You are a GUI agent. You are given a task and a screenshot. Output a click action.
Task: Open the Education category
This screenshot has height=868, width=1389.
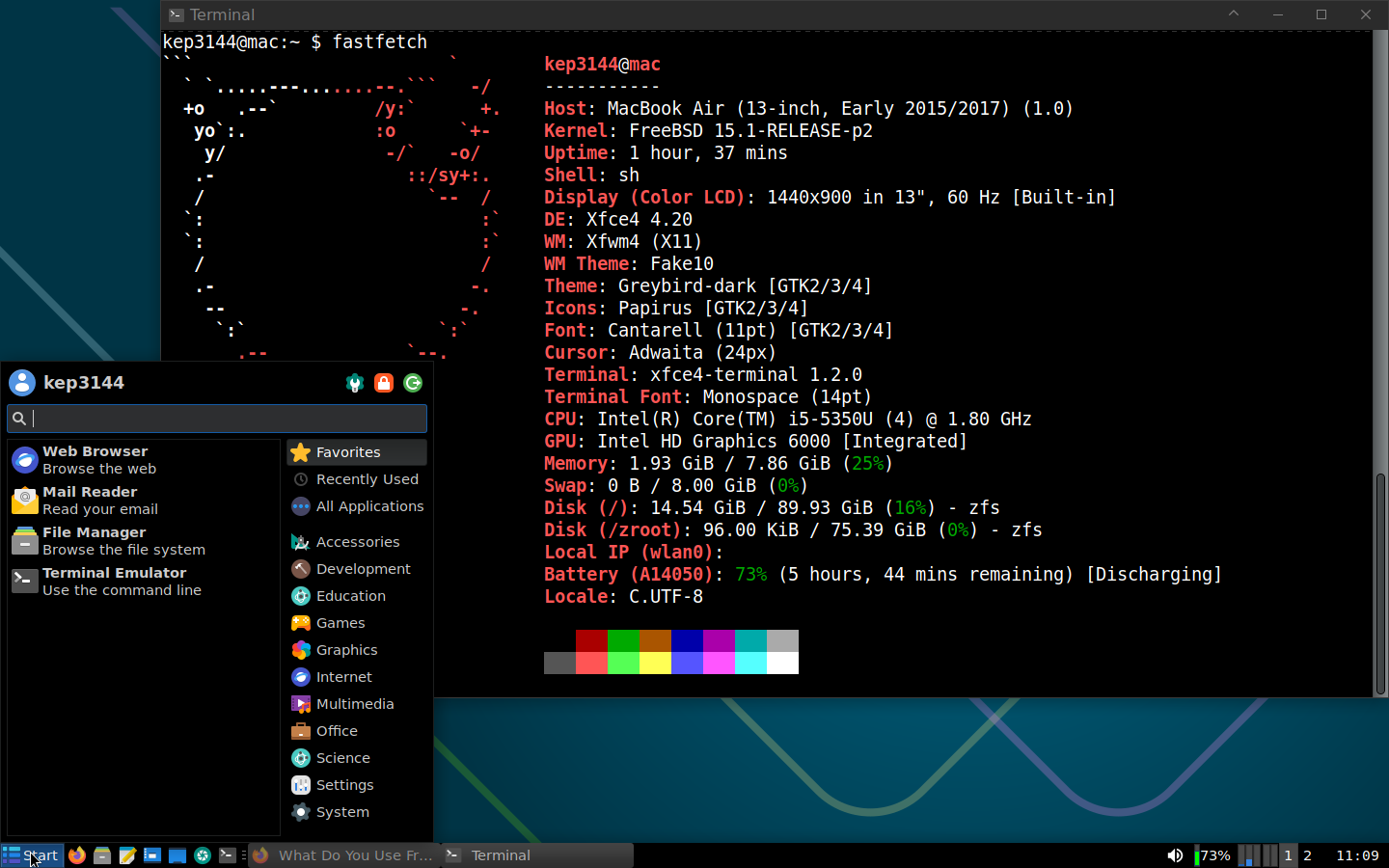pyautogui.click(x=357, y=596)
